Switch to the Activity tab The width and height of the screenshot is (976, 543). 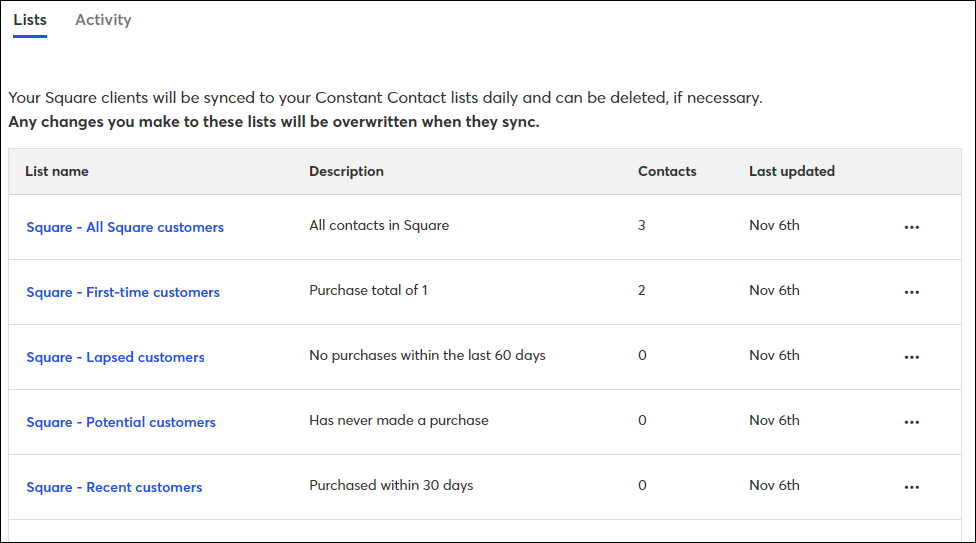click(x=103, y=20)
